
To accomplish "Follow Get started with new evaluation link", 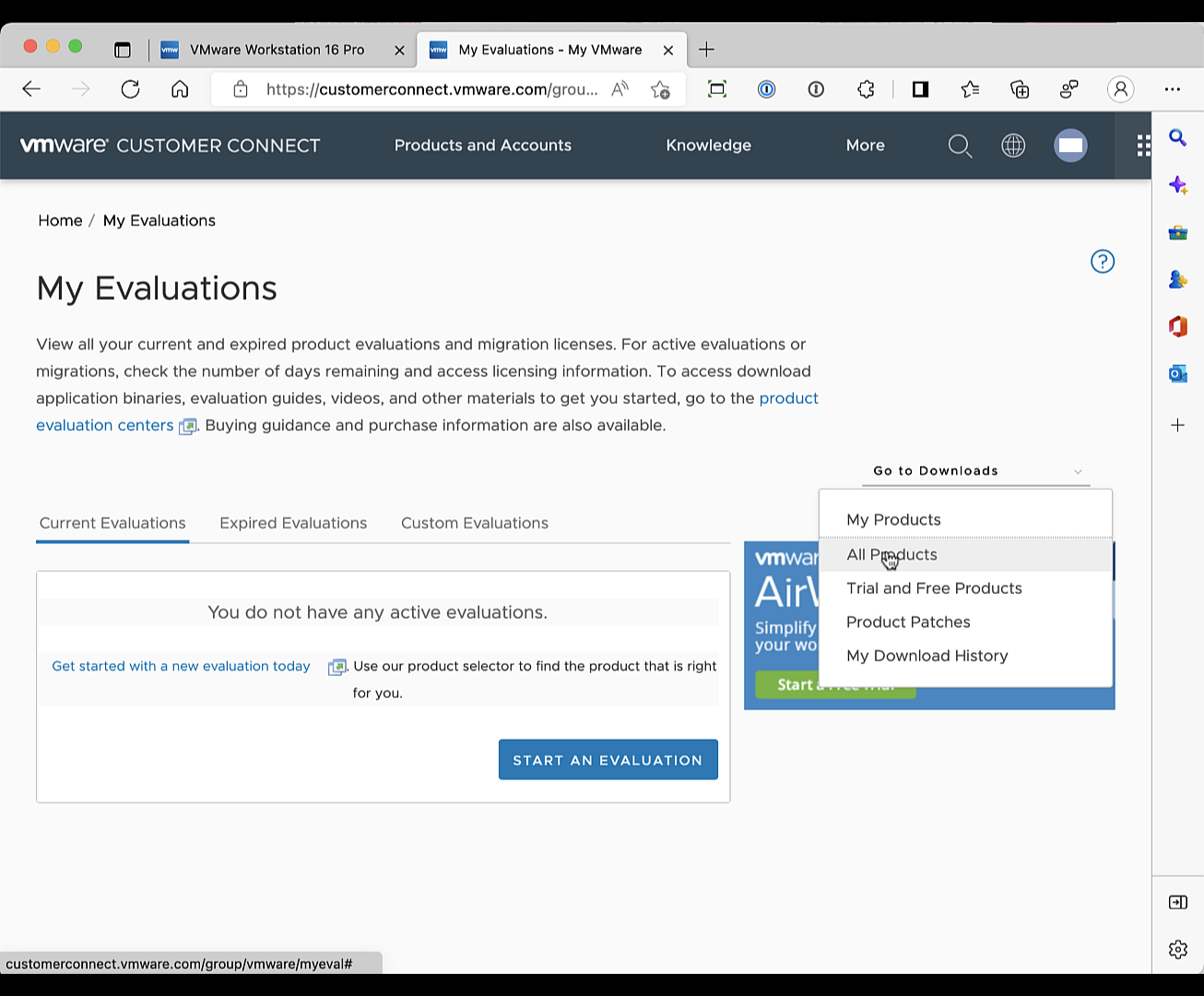I will pos(181,666).
